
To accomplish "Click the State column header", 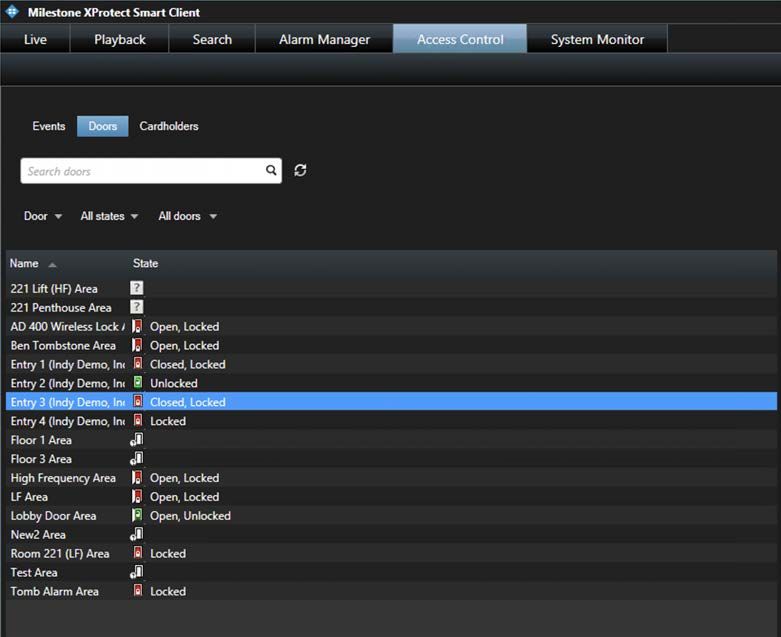I will [x=145, y=263].
